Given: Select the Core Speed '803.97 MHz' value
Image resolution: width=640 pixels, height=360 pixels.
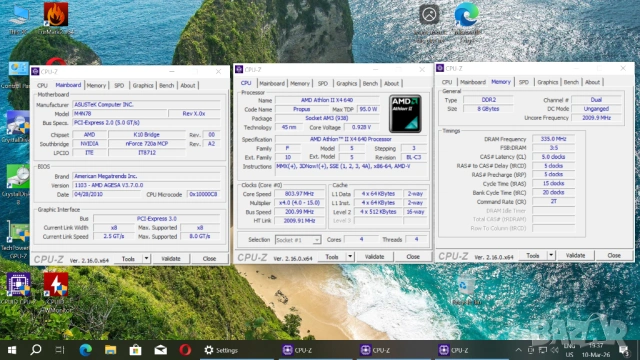Looking at the screenshot, I should click(x=299, y=194).
